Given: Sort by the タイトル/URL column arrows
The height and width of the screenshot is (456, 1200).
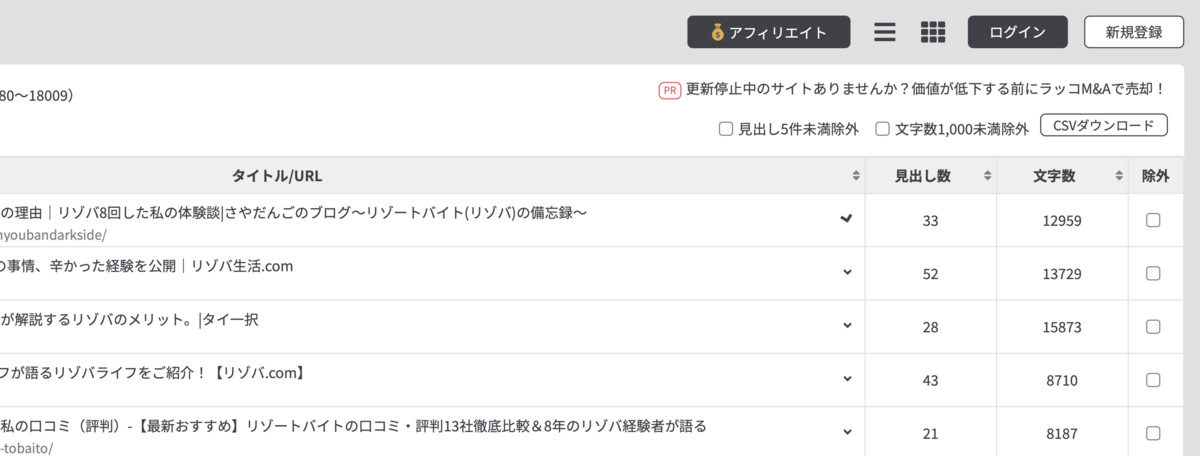Looking at the screenshot, I should (x=856, y=176).
